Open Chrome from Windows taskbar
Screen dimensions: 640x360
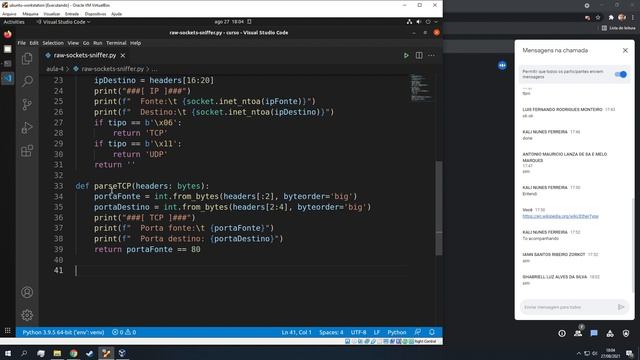tap(73, 353)
